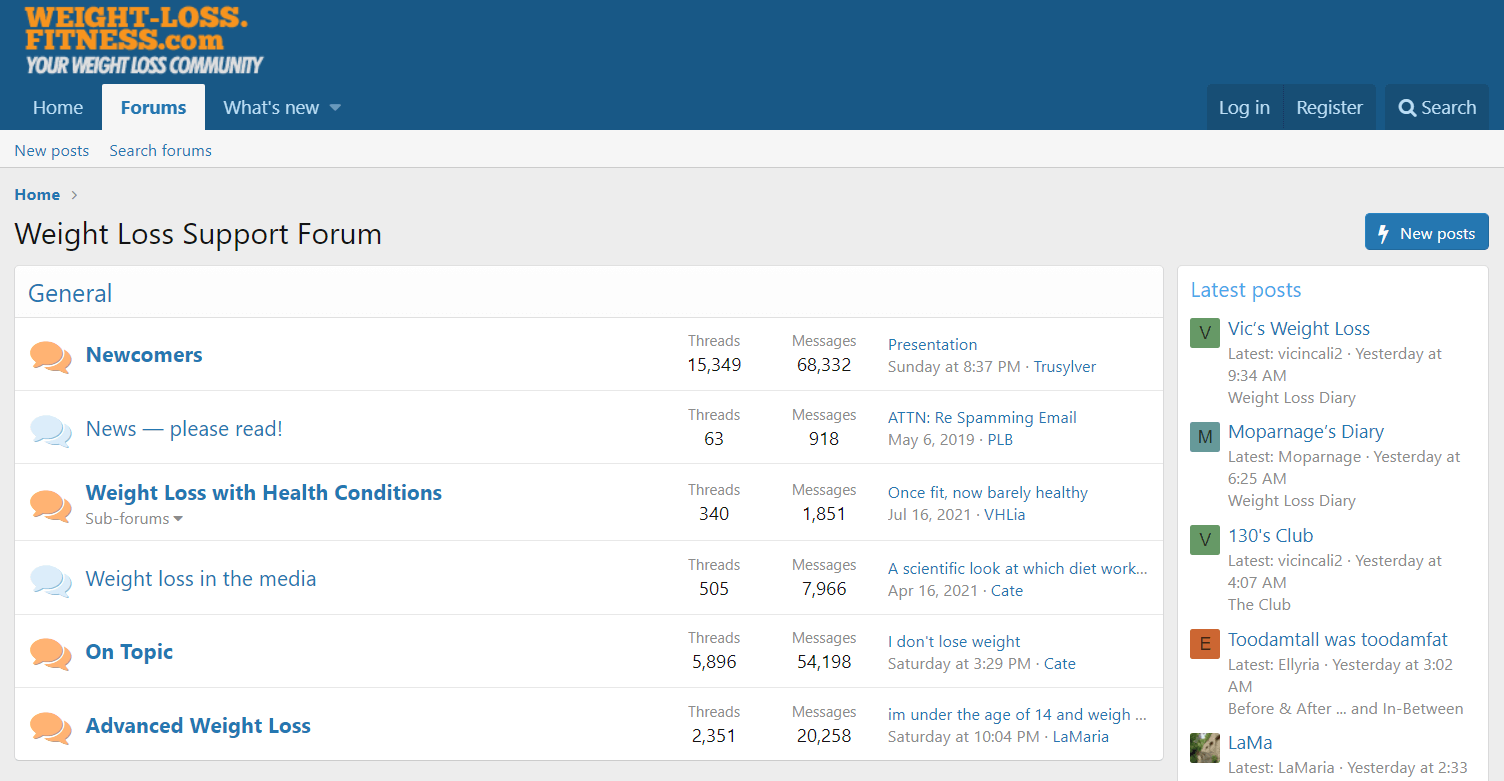Click the Weight-Loss.Fitness.com site logo
1504x781 pixels.
coord(143,40)
